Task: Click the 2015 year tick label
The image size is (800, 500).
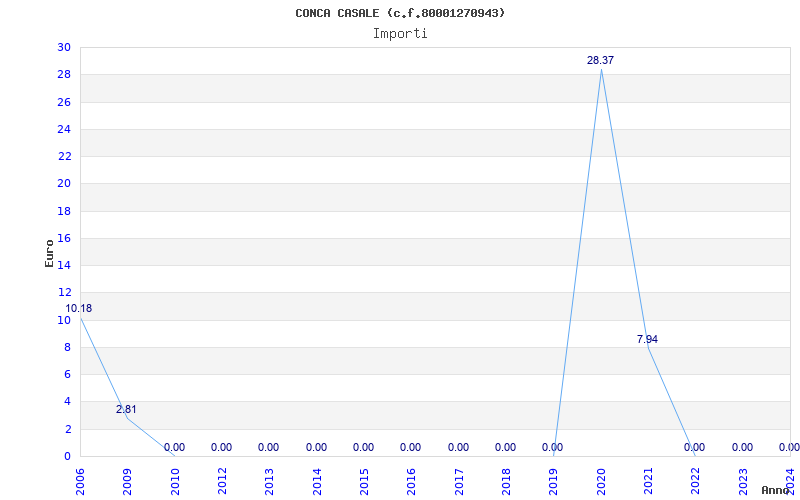Action: click(364, 482)
